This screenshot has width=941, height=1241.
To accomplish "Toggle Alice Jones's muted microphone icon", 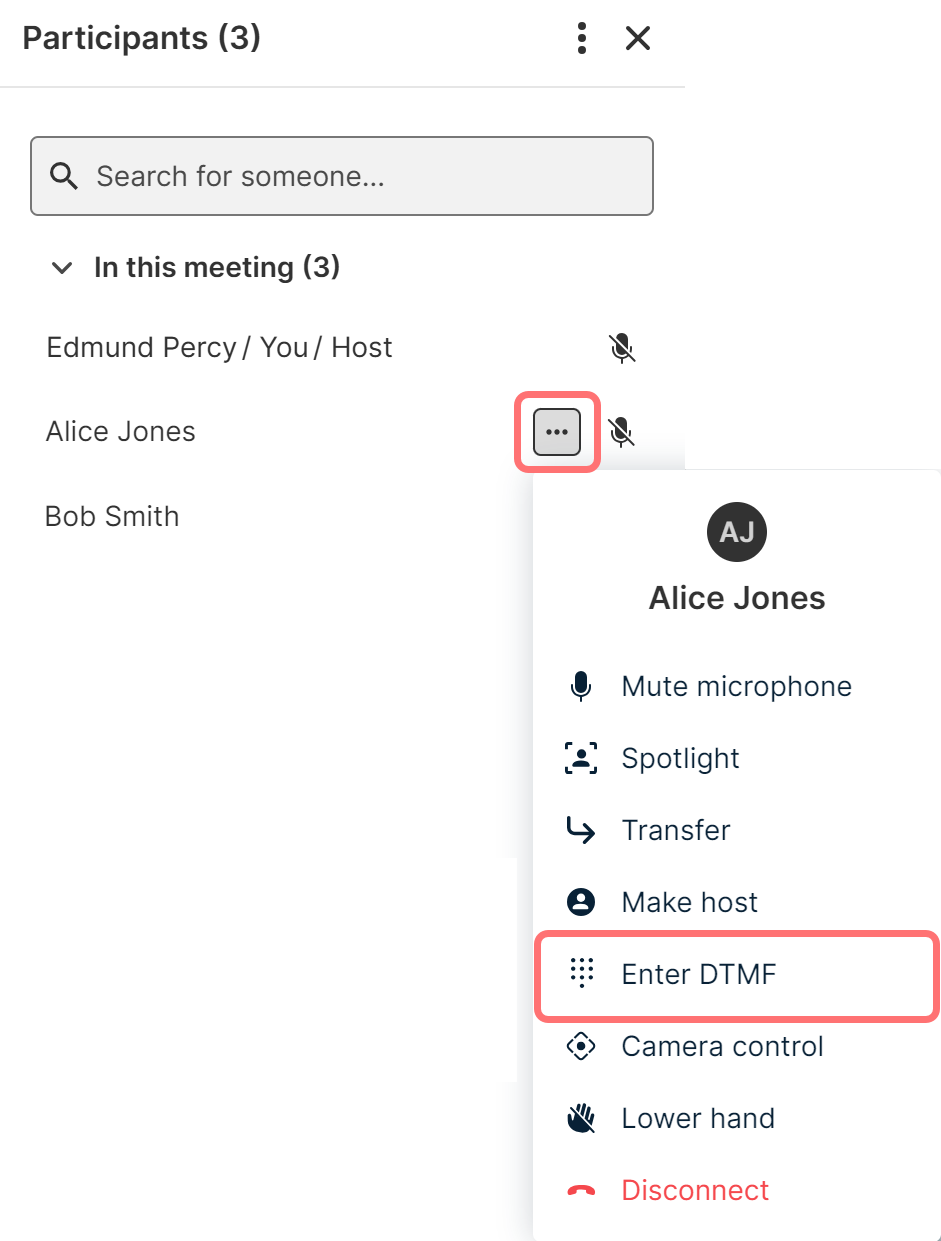I will tap(622, 432).
